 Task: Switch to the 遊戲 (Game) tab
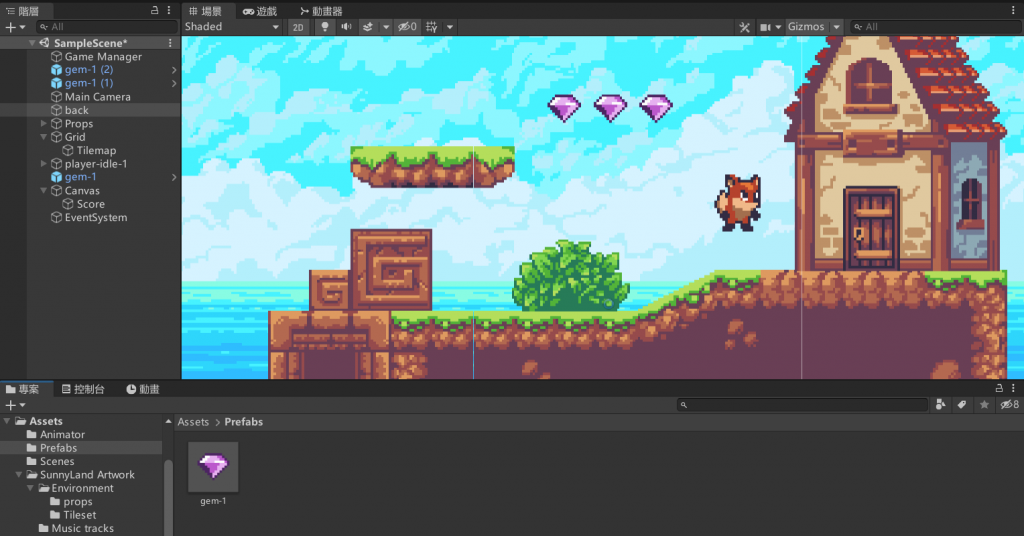click(260, 11)
